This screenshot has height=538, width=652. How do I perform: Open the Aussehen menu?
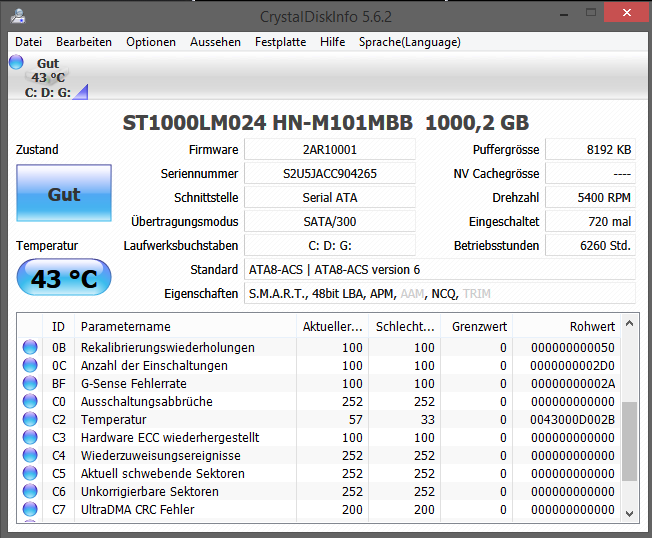(x=215, y=42)
